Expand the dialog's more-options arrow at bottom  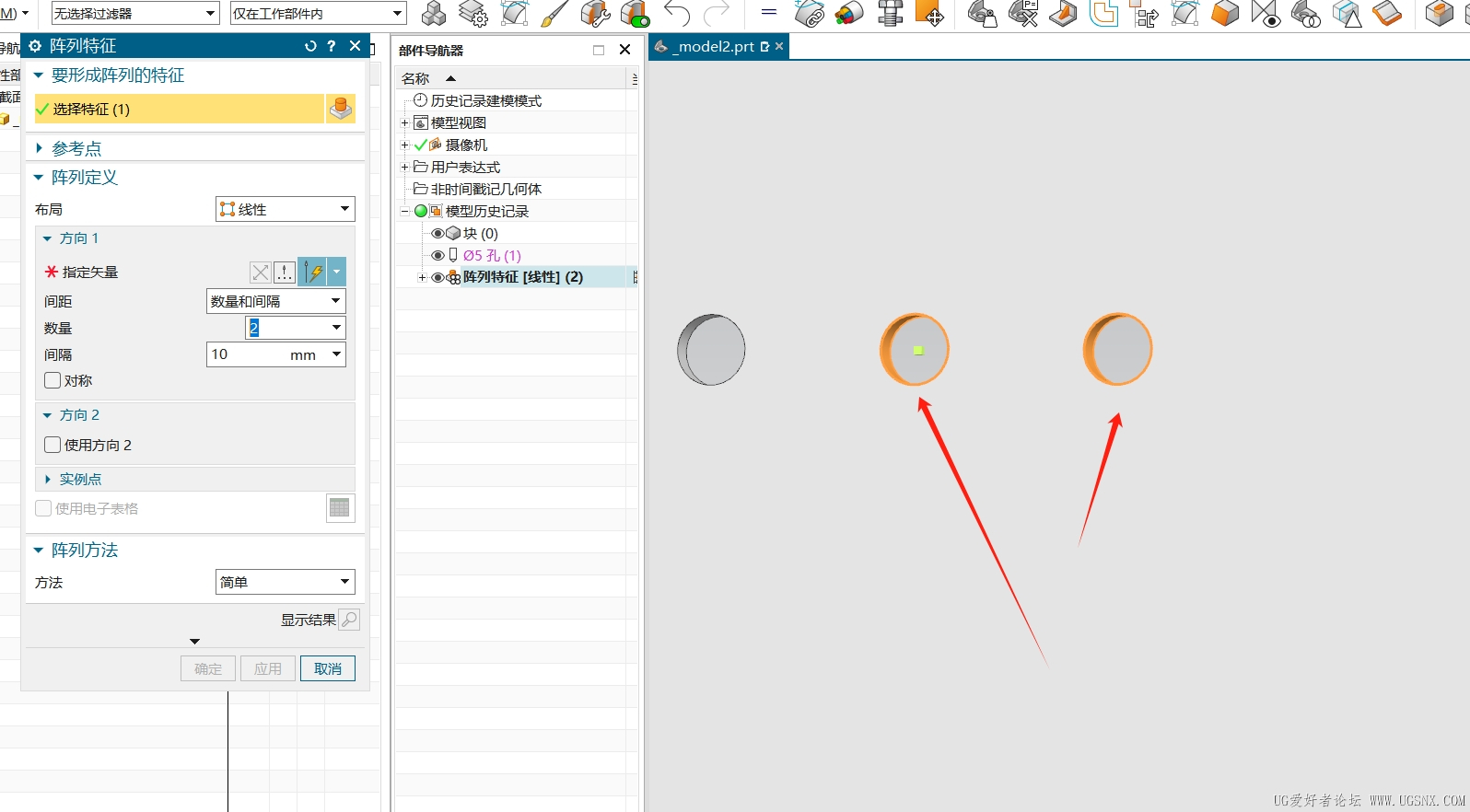(194, 642)
